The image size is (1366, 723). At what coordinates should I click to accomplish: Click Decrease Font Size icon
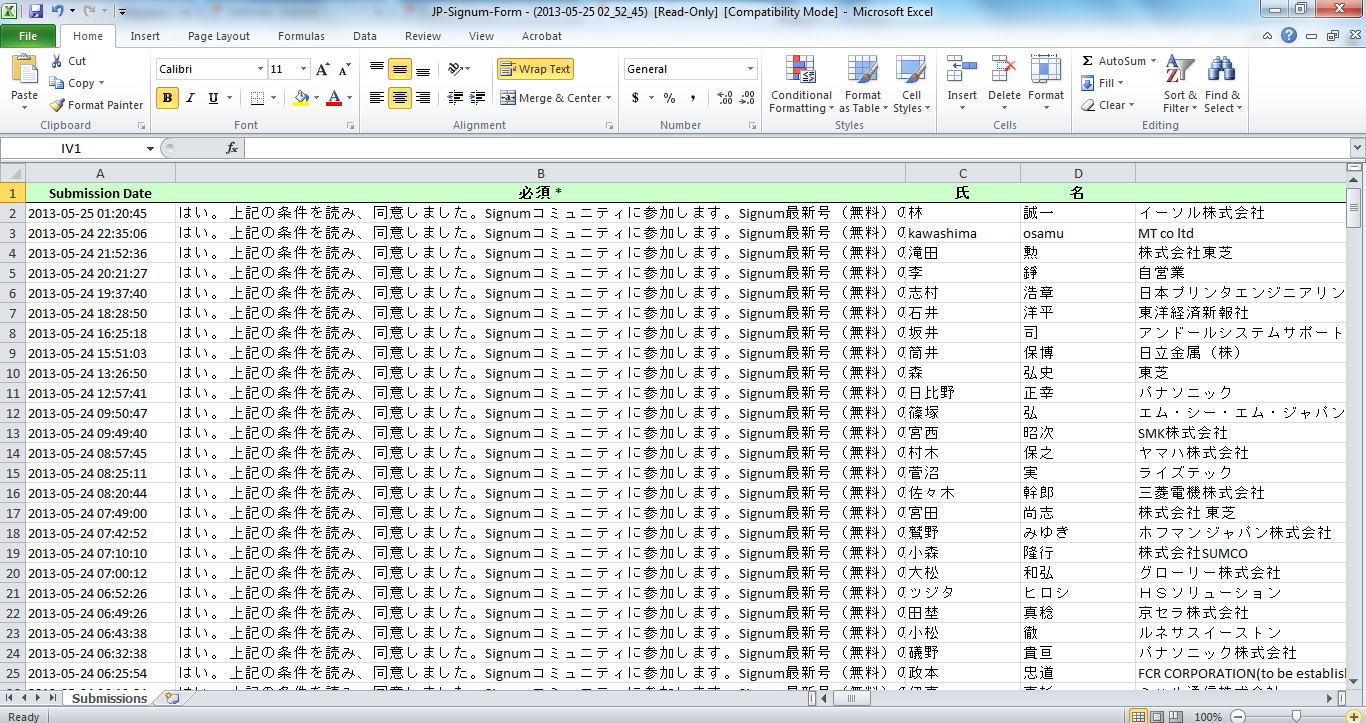(344, 70)
